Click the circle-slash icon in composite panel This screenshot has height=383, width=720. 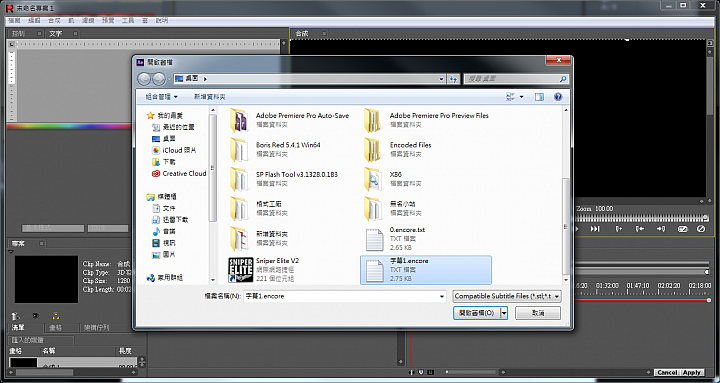(701, 229)
